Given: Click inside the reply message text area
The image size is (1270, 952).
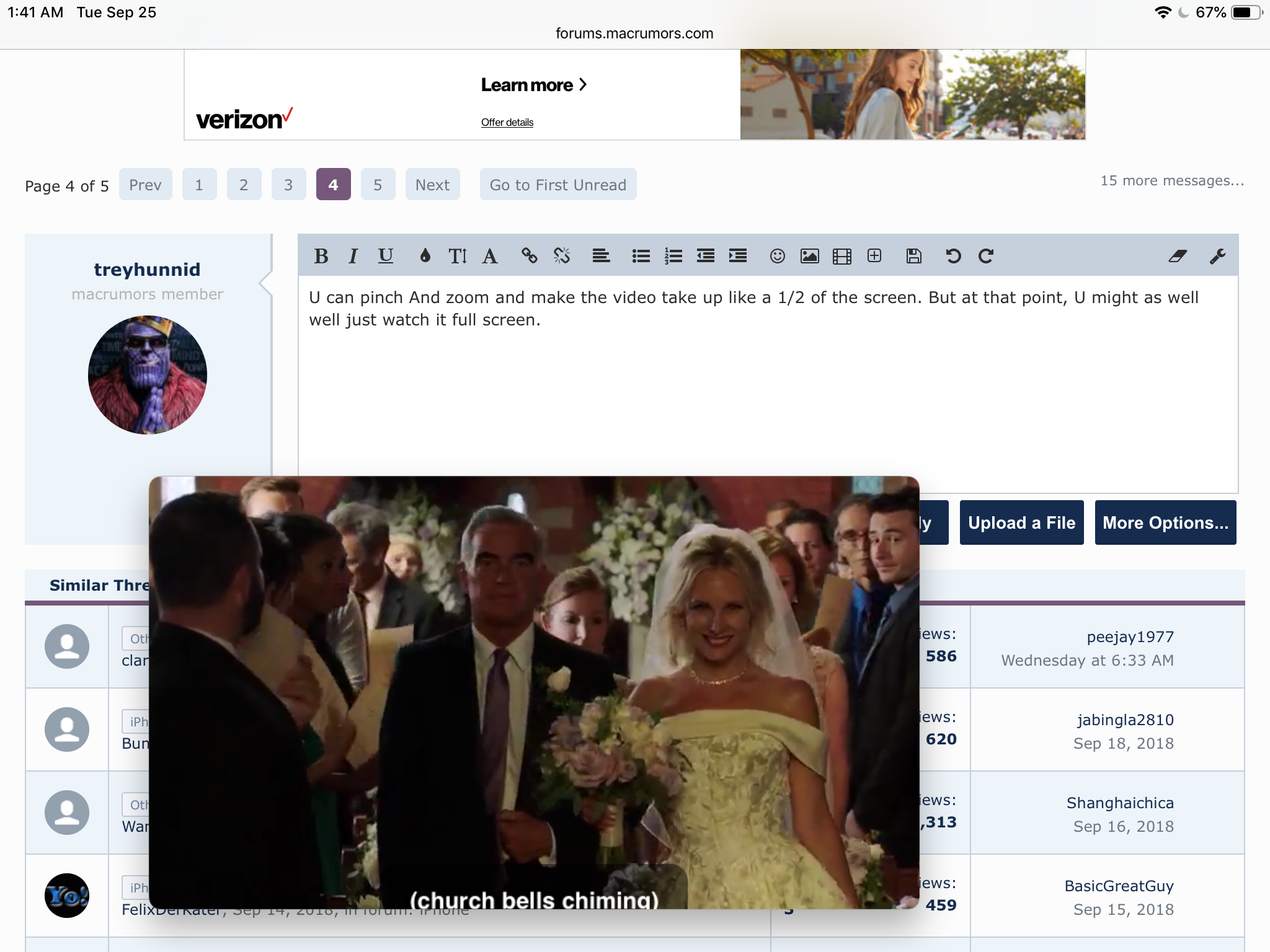Looking at the screenshot, I should 768,384.
